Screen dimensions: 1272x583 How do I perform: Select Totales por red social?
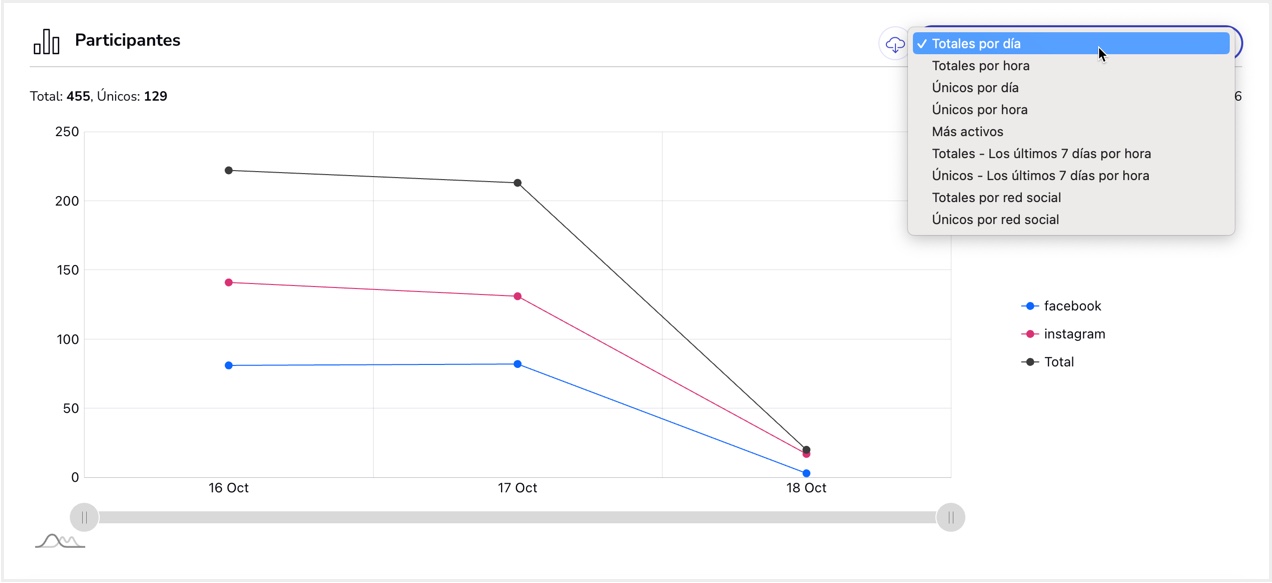[996, 198]
